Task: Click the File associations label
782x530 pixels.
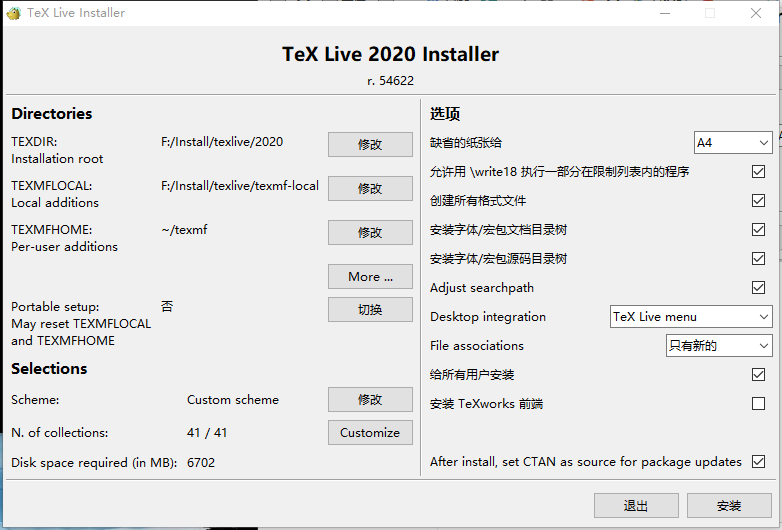Action: (477, 346)
